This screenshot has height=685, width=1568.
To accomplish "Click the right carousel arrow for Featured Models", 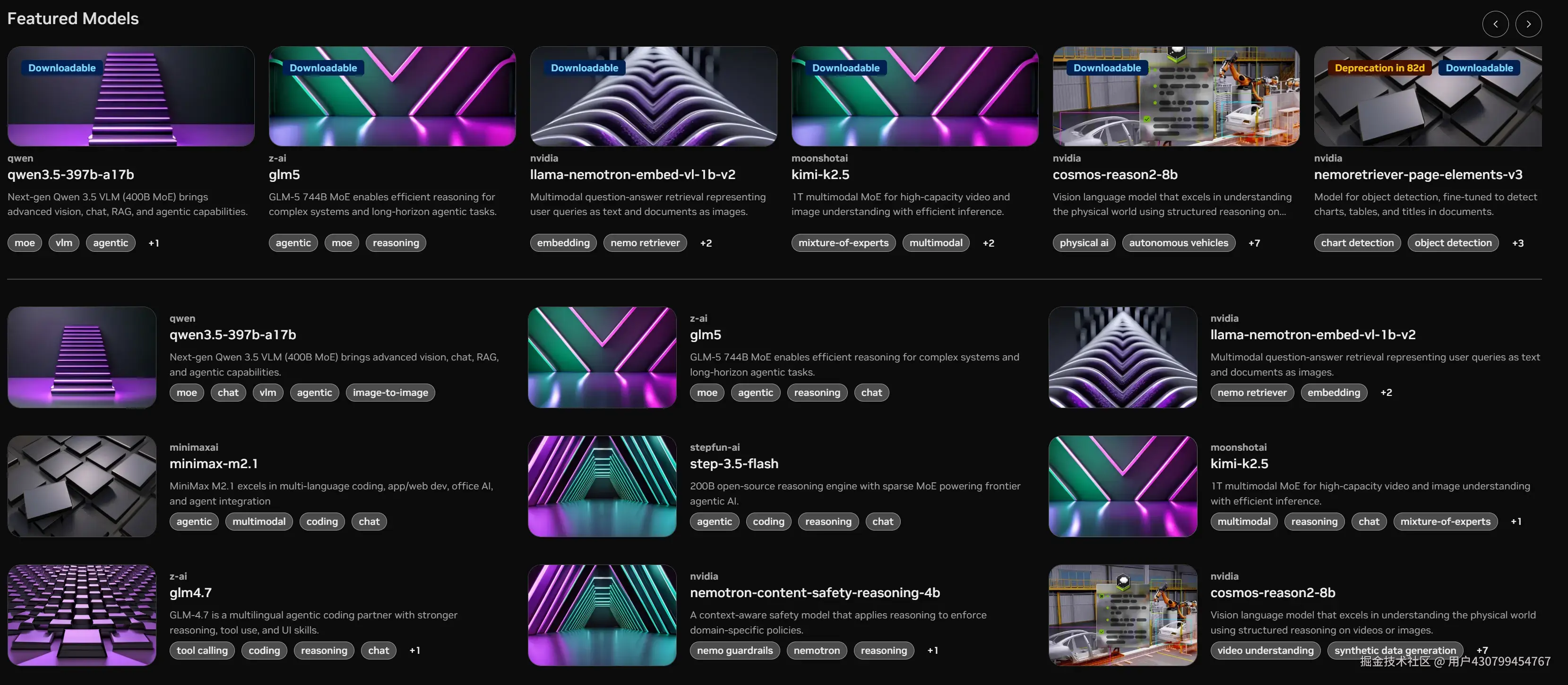I will pyautogui.click(x=1528, y=24).
